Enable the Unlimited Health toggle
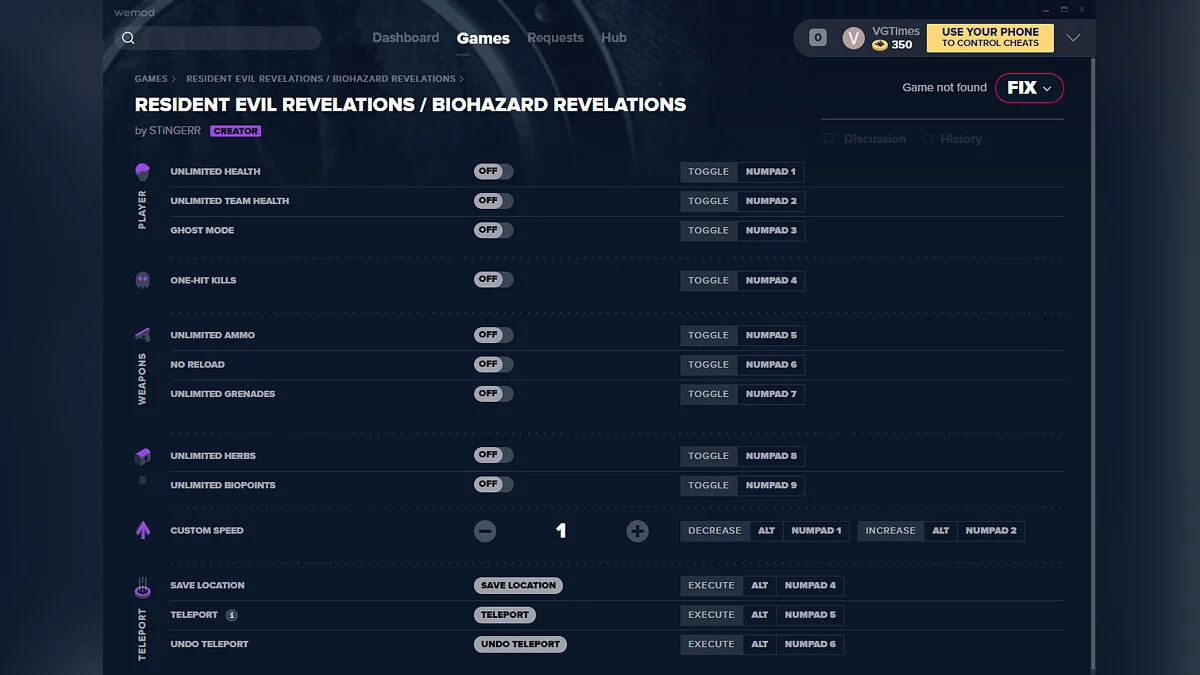This screenshot has height=675, width=1200. point(493,172)
